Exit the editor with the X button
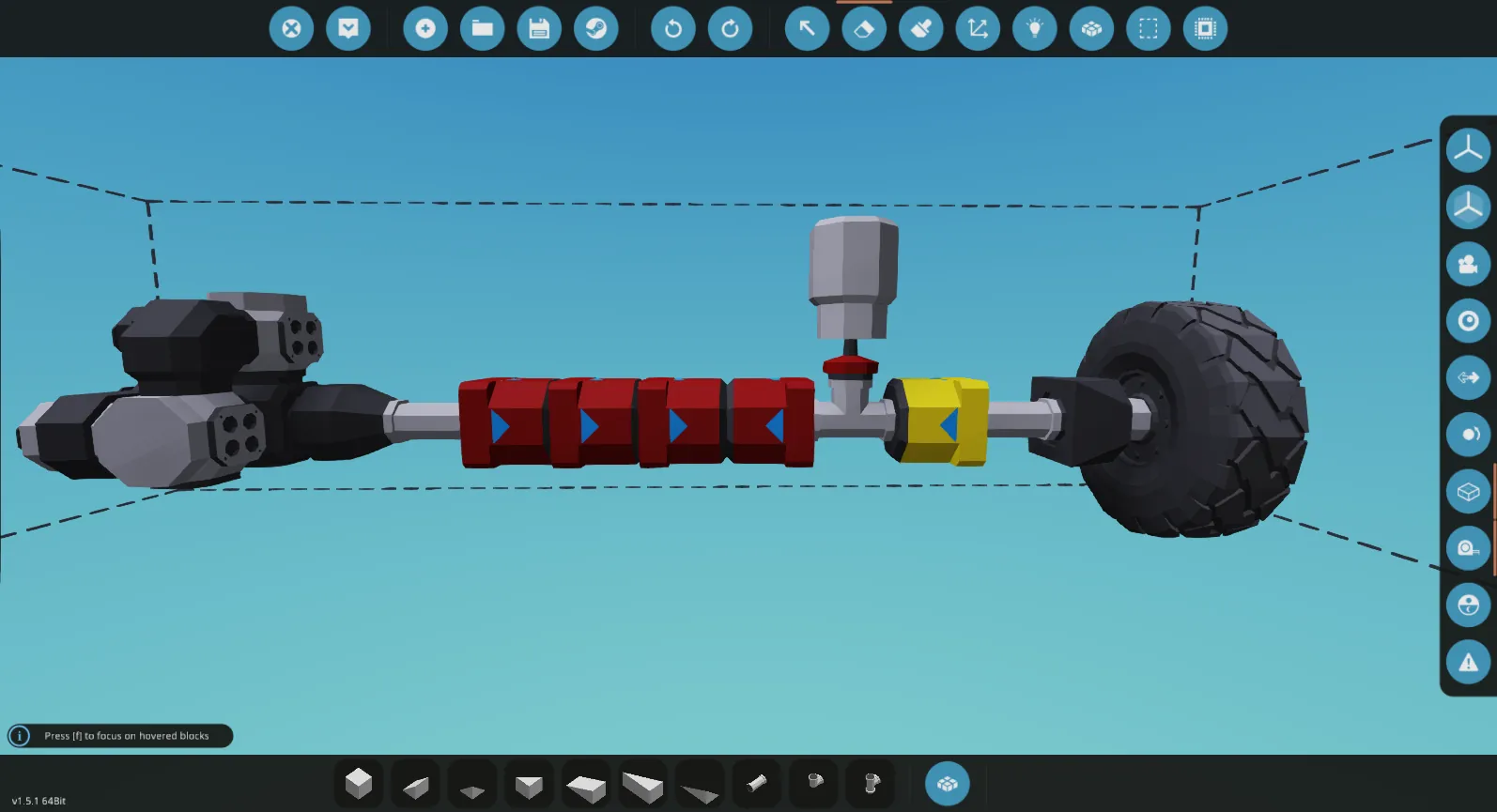The width and height of the screenshot is (1497, 812). coord(291,28)
